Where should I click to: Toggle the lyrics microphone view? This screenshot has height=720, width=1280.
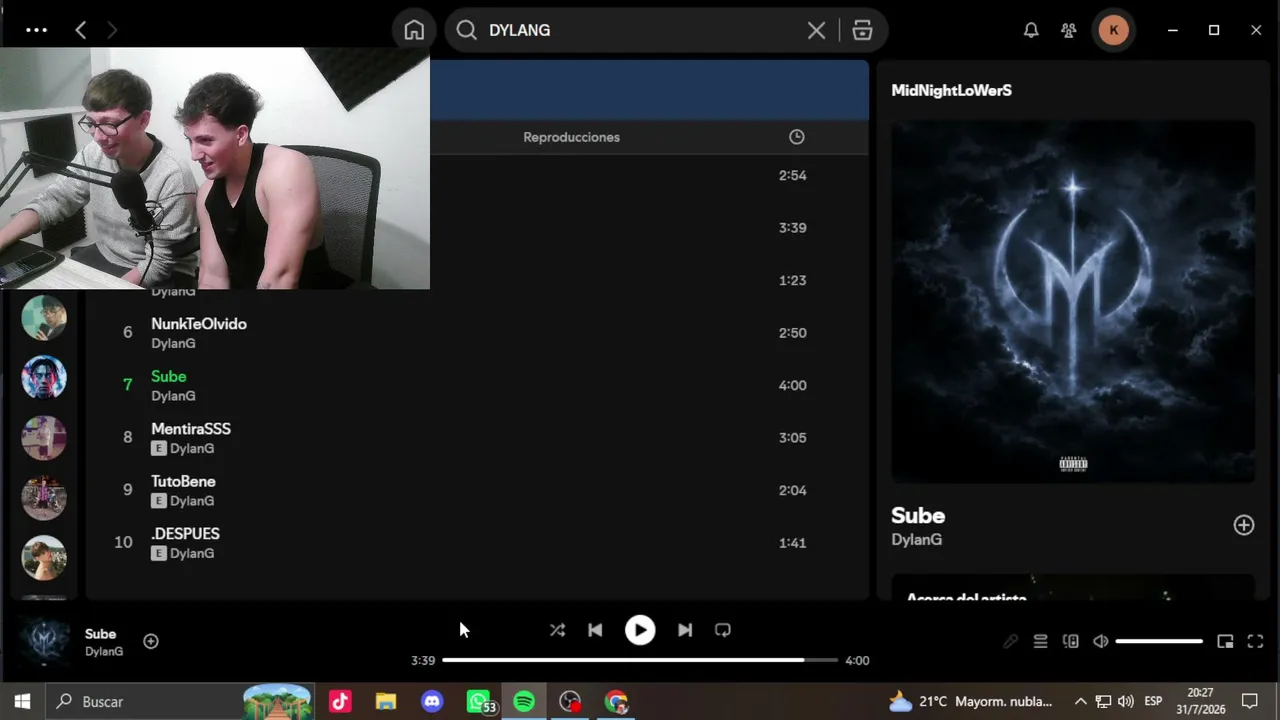click(1010, 641)
